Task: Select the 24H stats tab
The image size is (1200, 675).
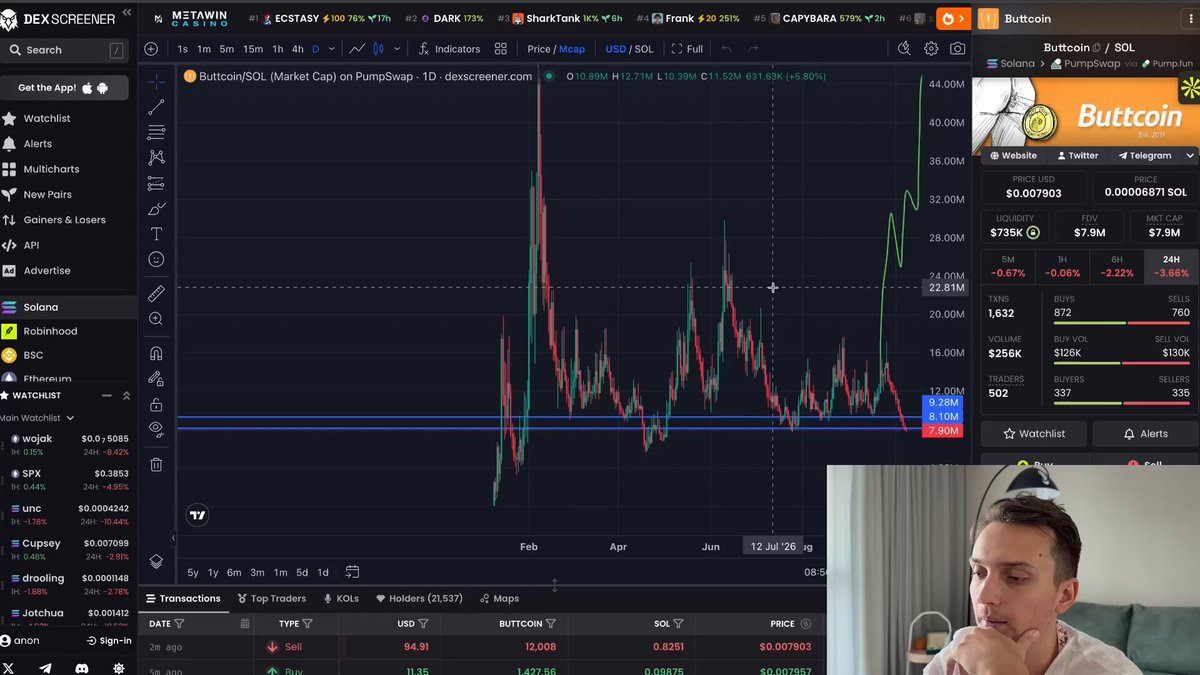Action: tap(1171, 267)
